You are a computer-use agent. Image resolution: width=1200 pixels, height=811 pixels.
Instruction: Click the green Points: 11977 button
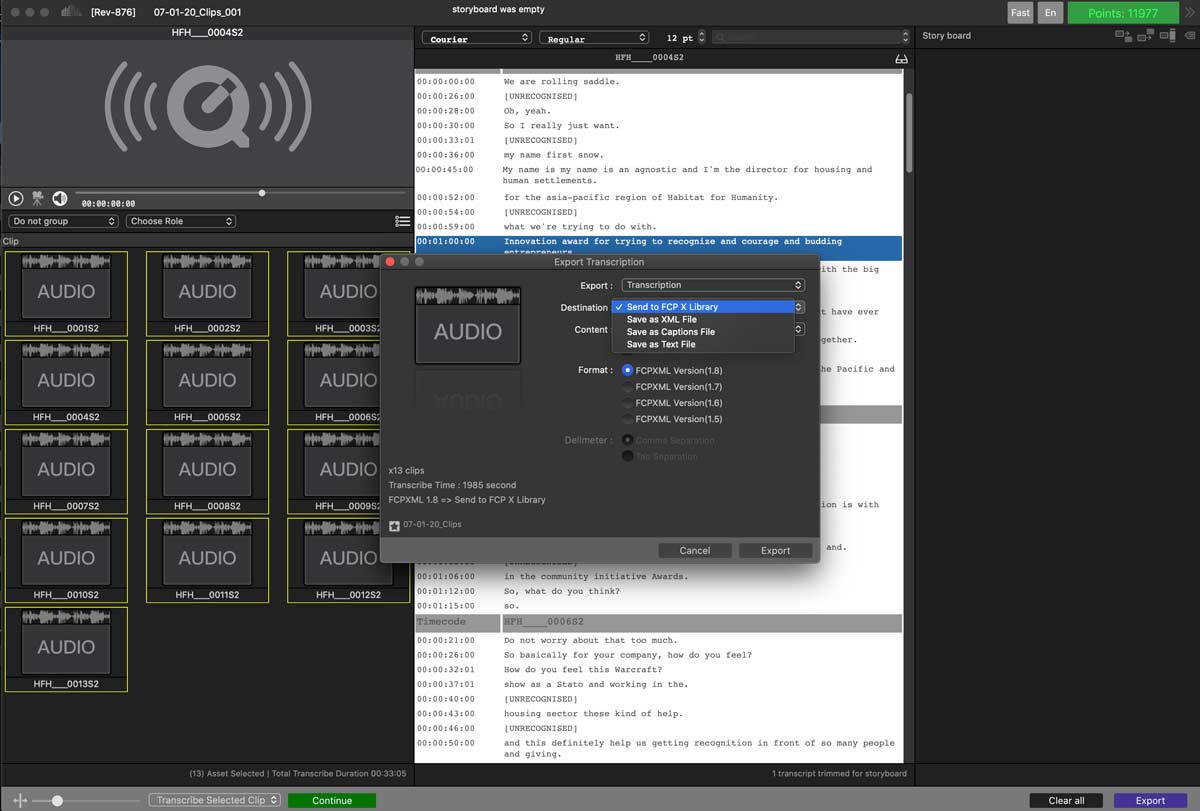click(1123, 13)
